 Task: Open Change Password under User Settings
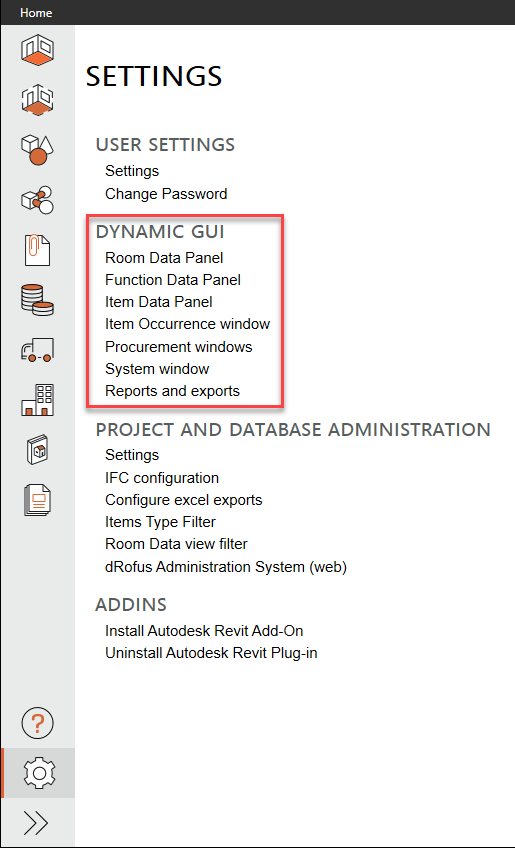166,194
